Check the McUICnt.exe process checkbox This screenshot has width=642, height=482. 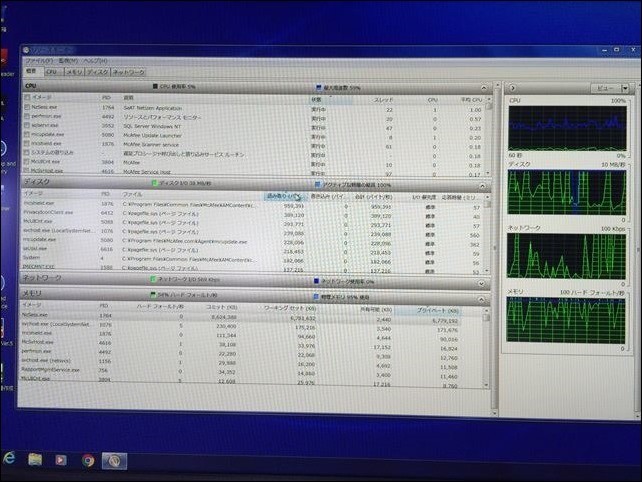[x=27, y=161]
